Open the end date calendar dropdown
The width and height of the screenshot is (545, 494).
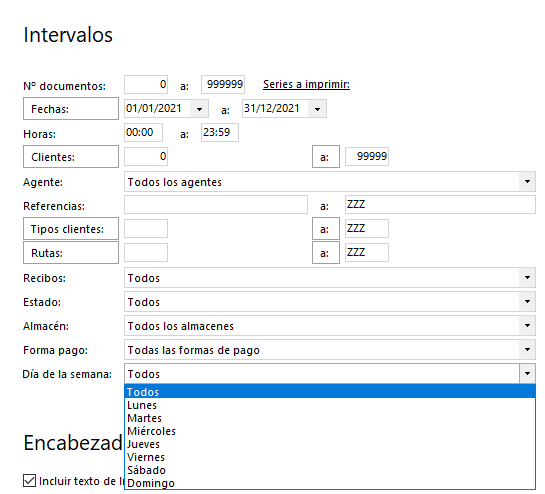[x=317, y=109]
